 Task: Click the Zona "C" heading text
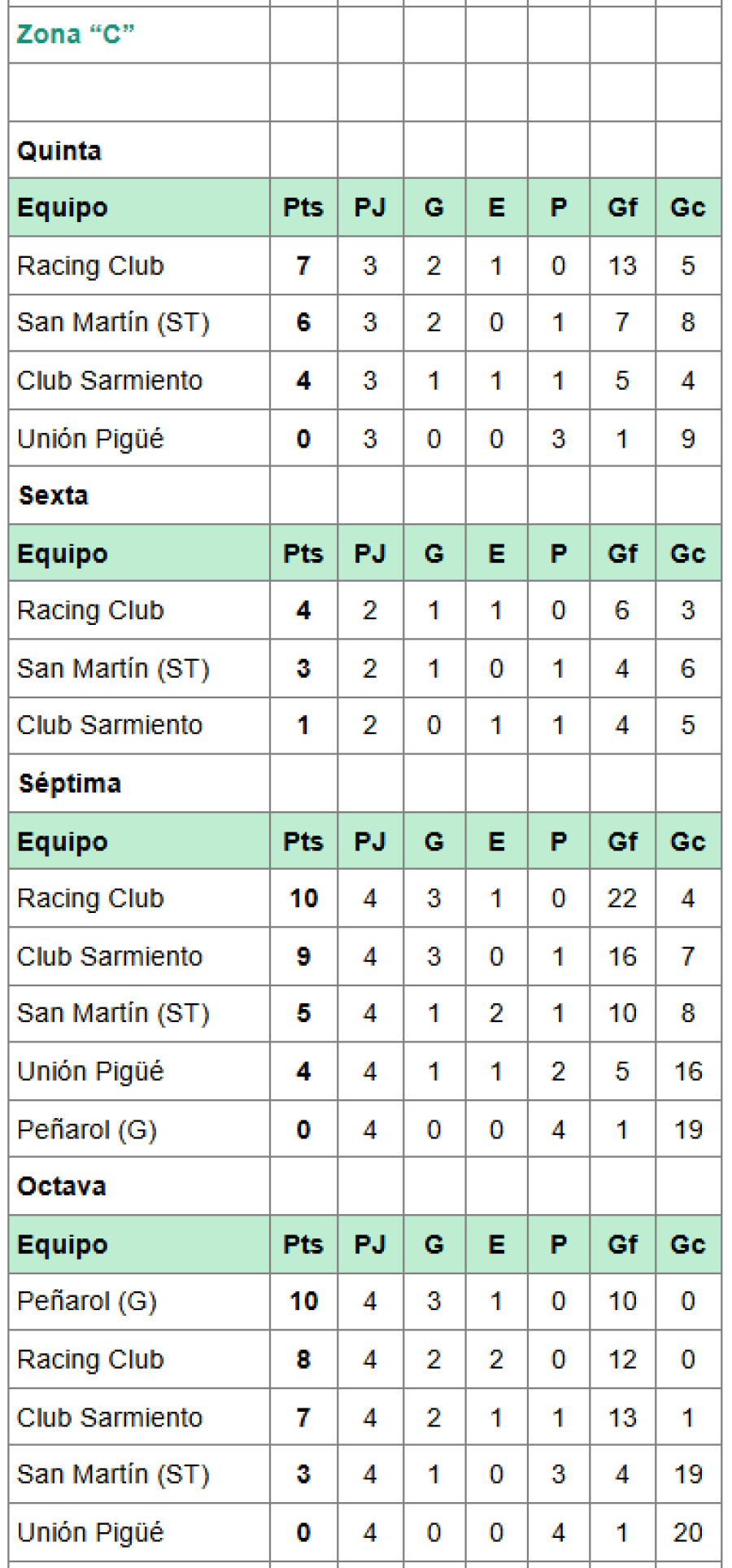pos(75,34)
